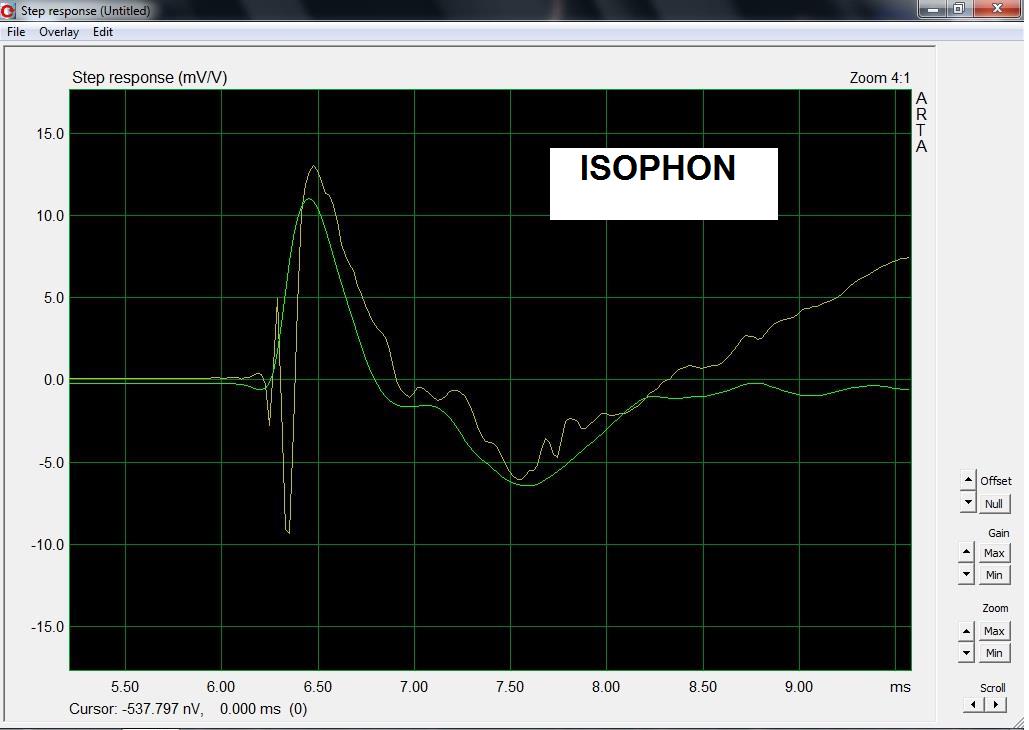Decrease gain with down arrow

click(x=966, y=574)
